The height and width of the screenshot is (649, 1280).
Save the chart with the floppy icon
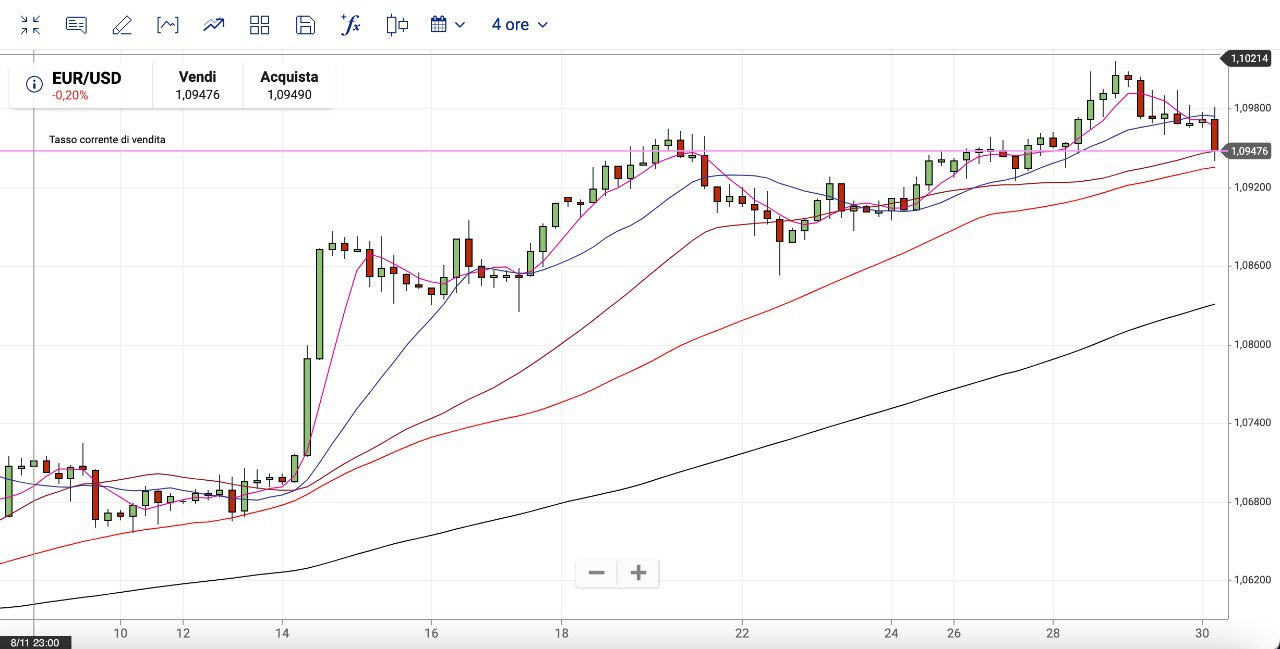point(306,25)
